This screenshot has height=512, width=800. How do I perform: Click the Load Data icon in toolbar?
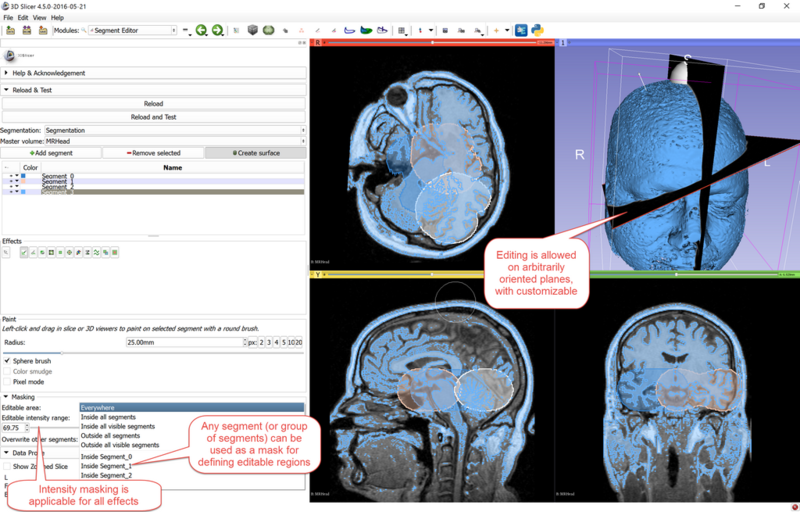pyautogui.click(x=10, y=31)
